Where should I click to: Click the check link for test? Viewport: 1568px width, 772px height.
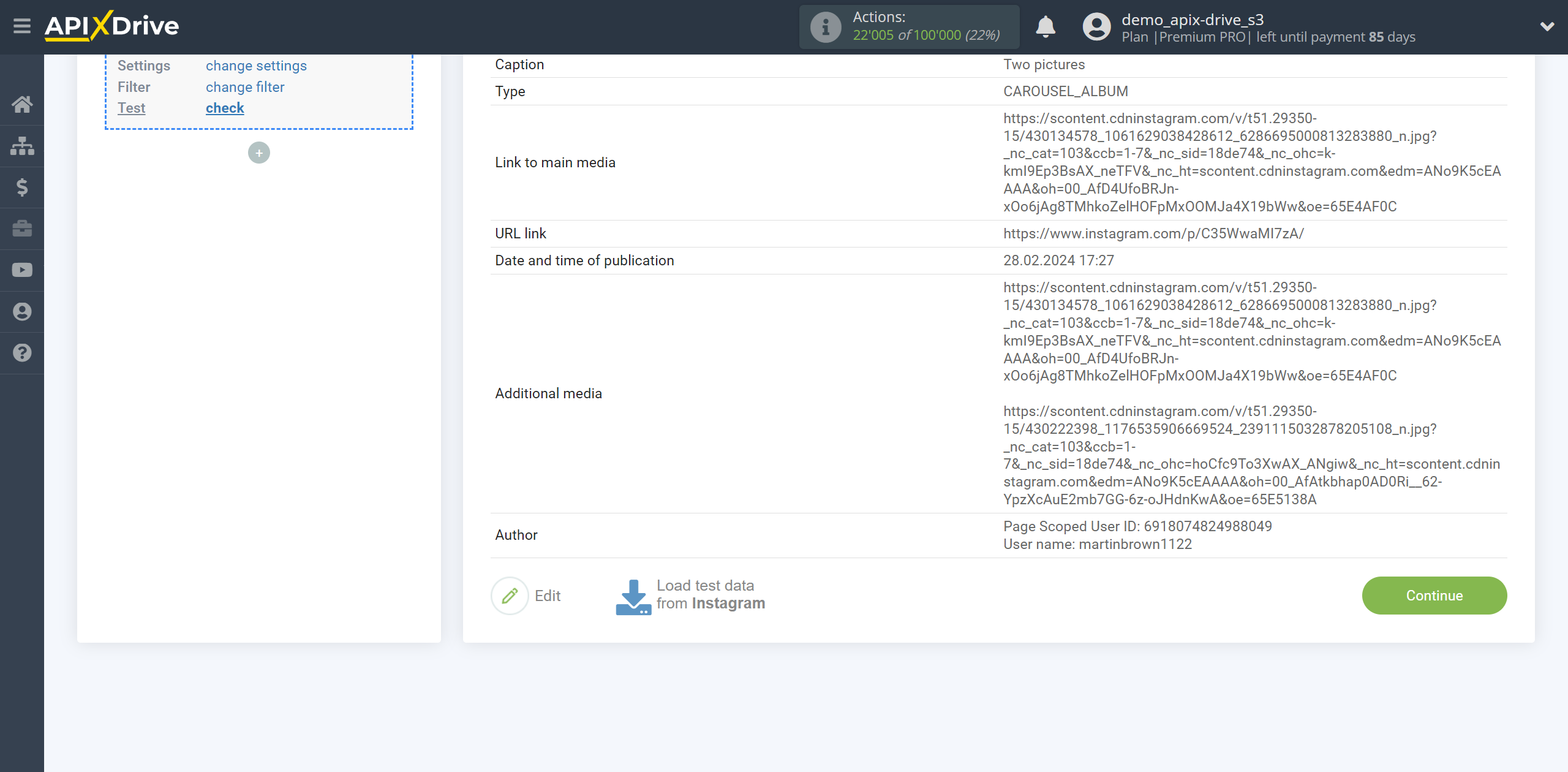point(225,108)
